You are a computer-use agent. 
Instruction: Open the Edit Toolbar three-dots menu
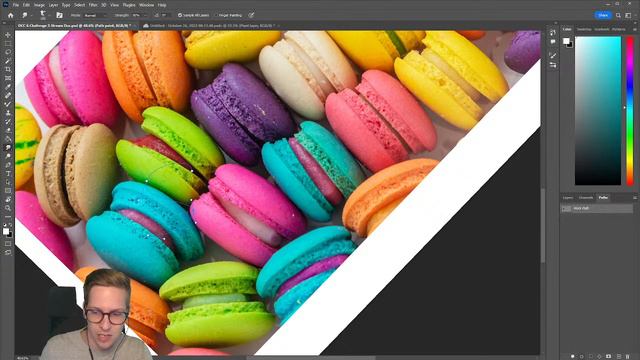pyautogui.click(x=8, y=216)
